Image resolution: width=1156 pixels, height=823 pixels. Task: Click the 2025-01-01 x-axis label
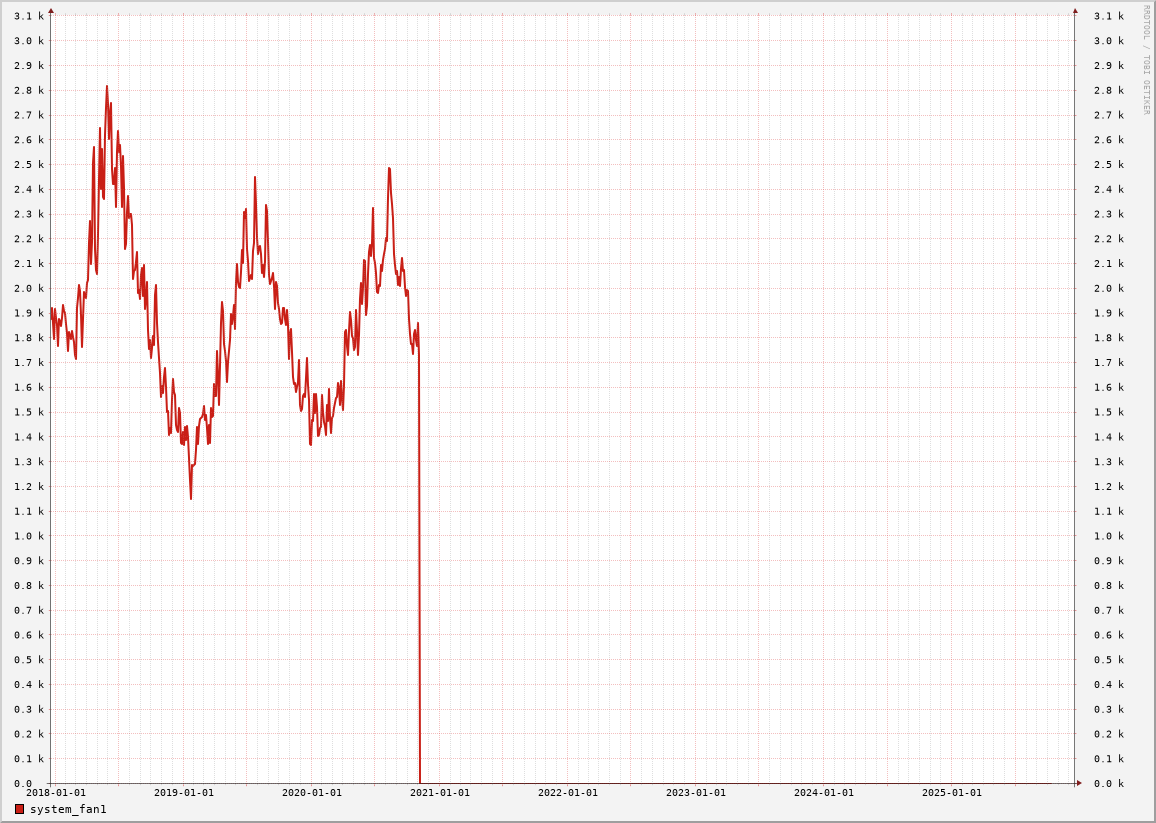click(952, 793)
